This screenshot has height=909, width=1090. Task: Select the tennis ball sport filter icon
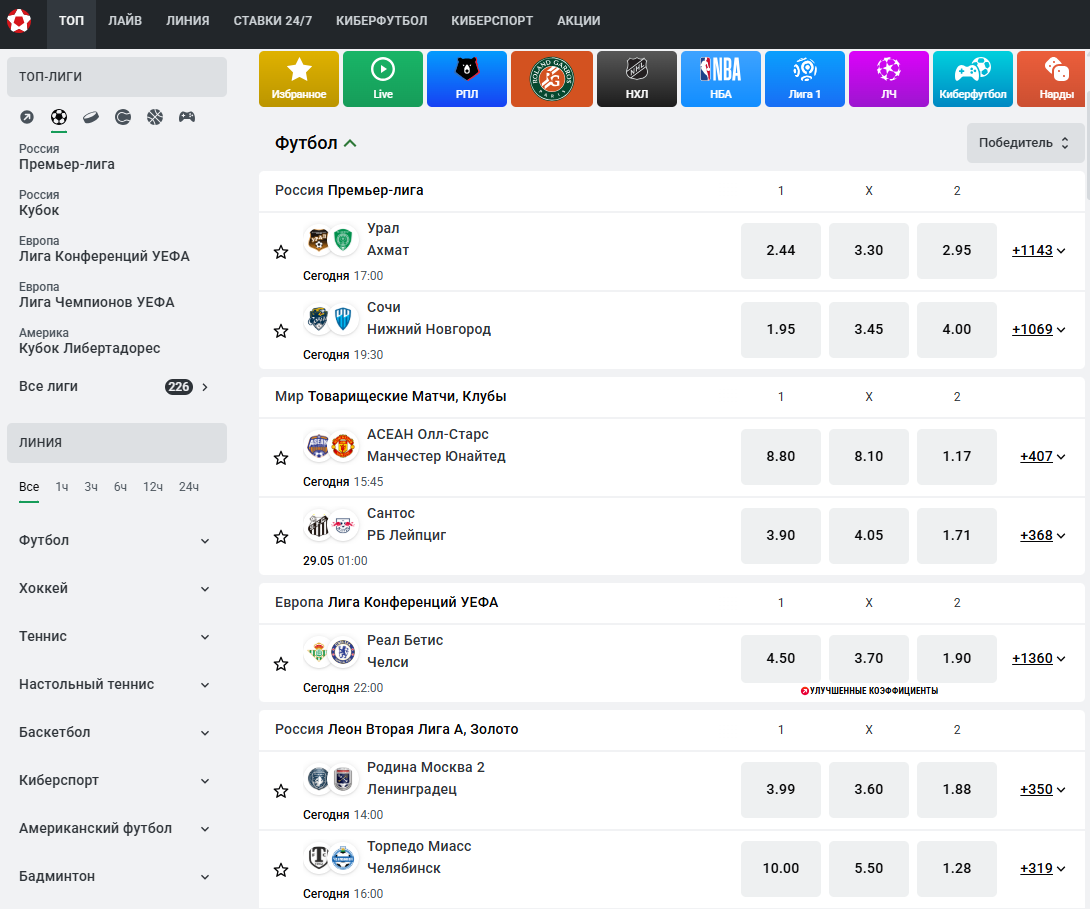pos(123,117)
